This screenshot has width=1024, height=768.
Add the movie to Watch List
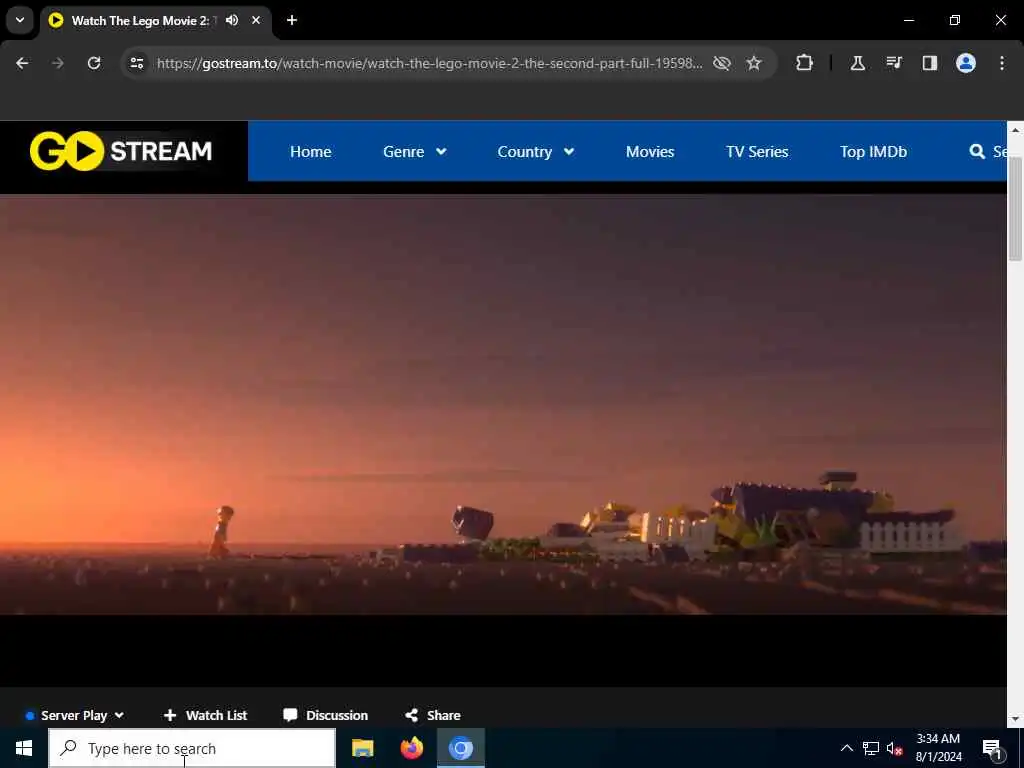[x=205, y=715]
